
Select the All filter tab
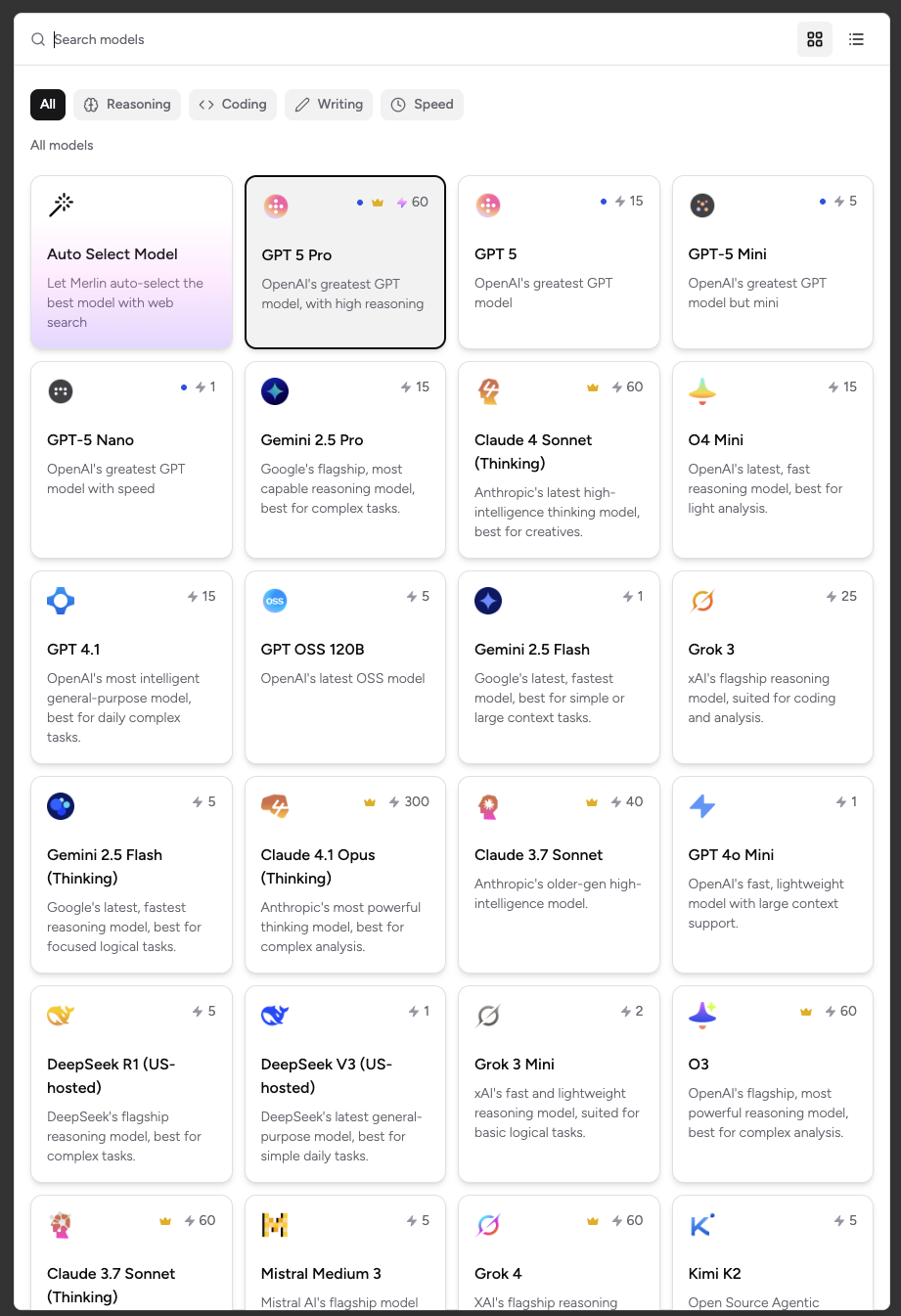point(48,105)
